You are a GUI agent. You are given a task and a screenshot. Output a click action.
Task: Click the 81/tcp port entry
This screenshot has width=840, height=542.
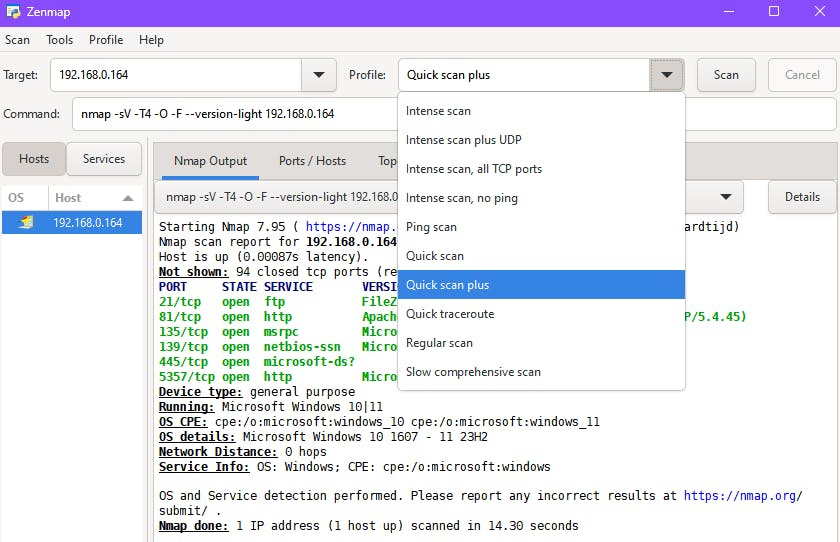[x=179, y=317]
